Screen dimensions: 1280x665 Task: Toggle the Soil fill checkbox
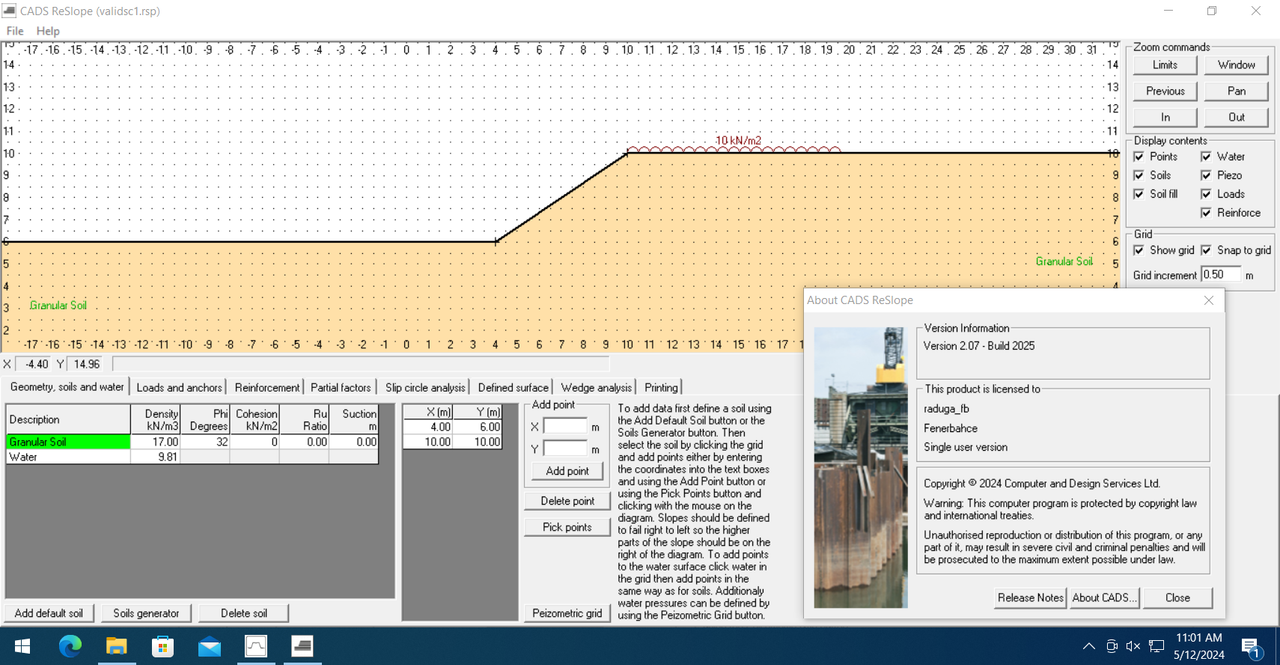coord(1139,194)
